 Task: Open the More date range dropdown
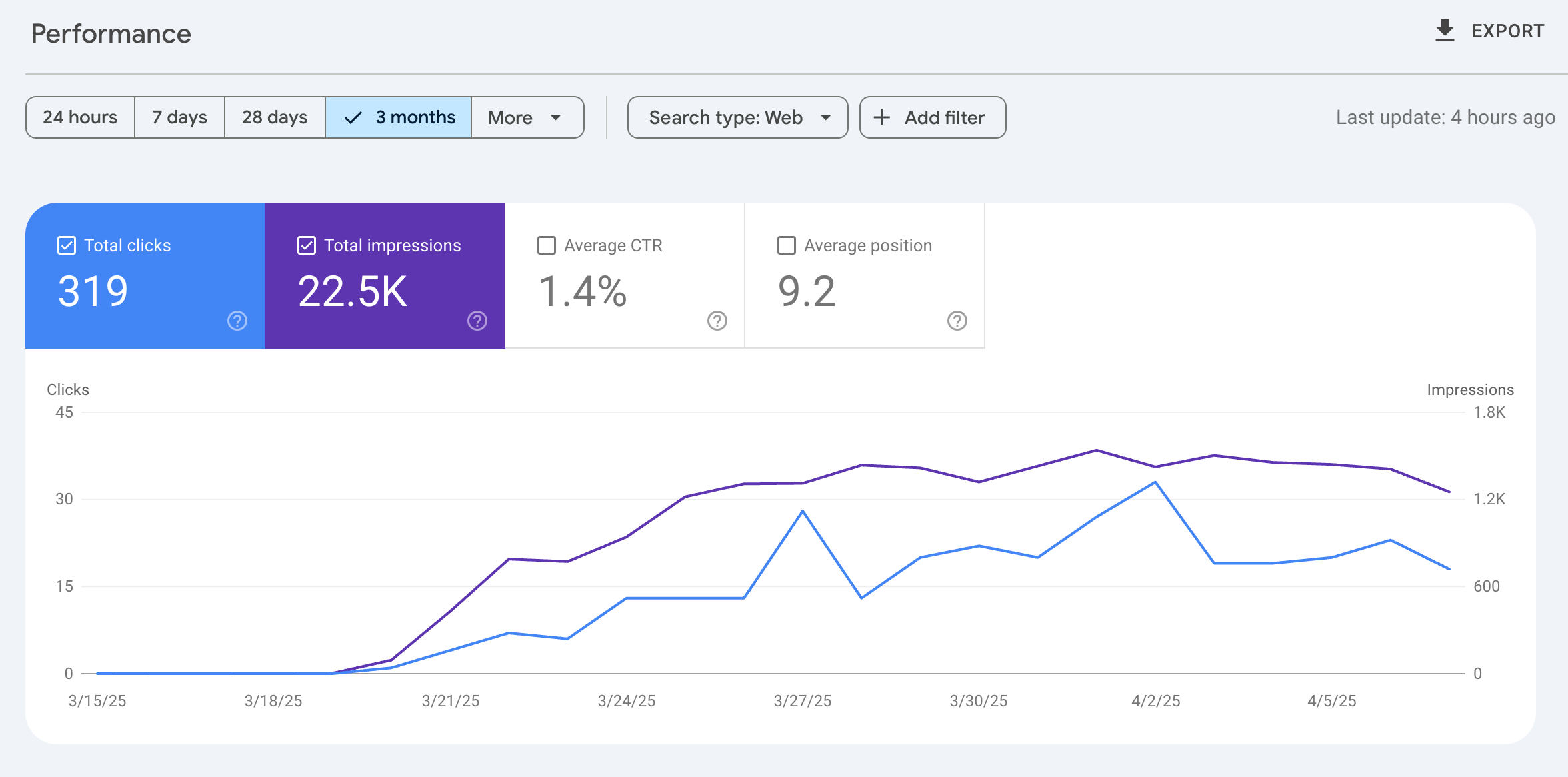point(527,117)
